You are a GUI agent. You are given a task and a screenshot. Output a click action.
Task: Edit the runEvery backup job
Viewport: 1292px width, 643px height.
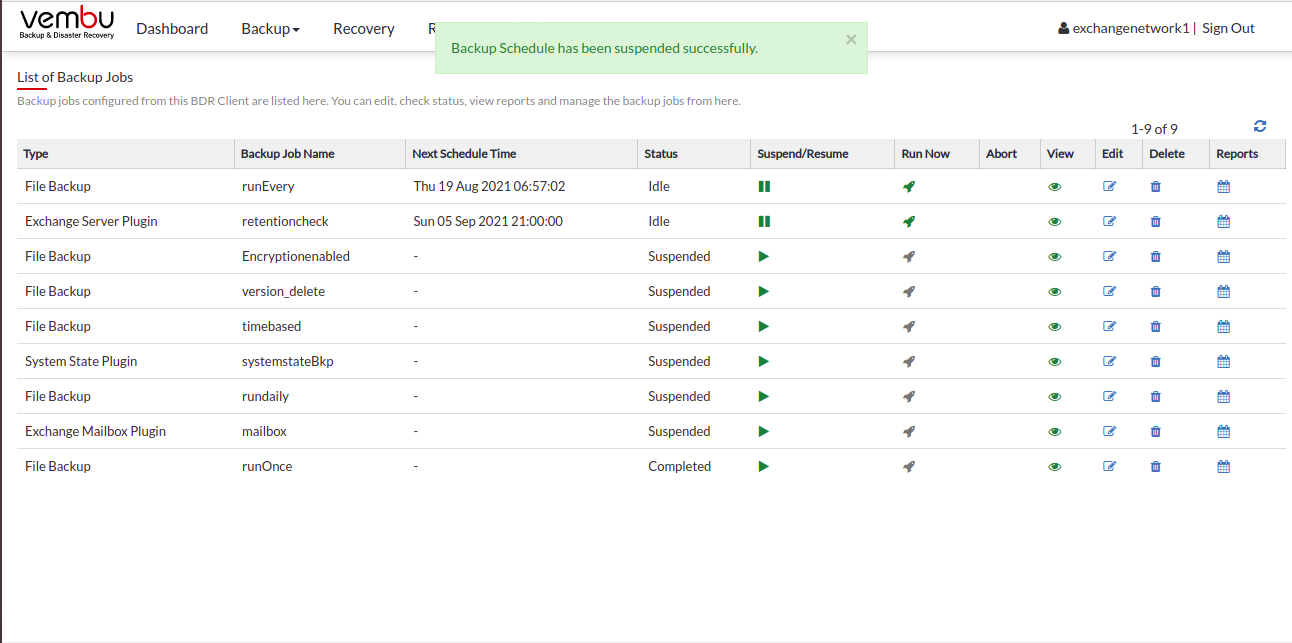(1109, 186)
